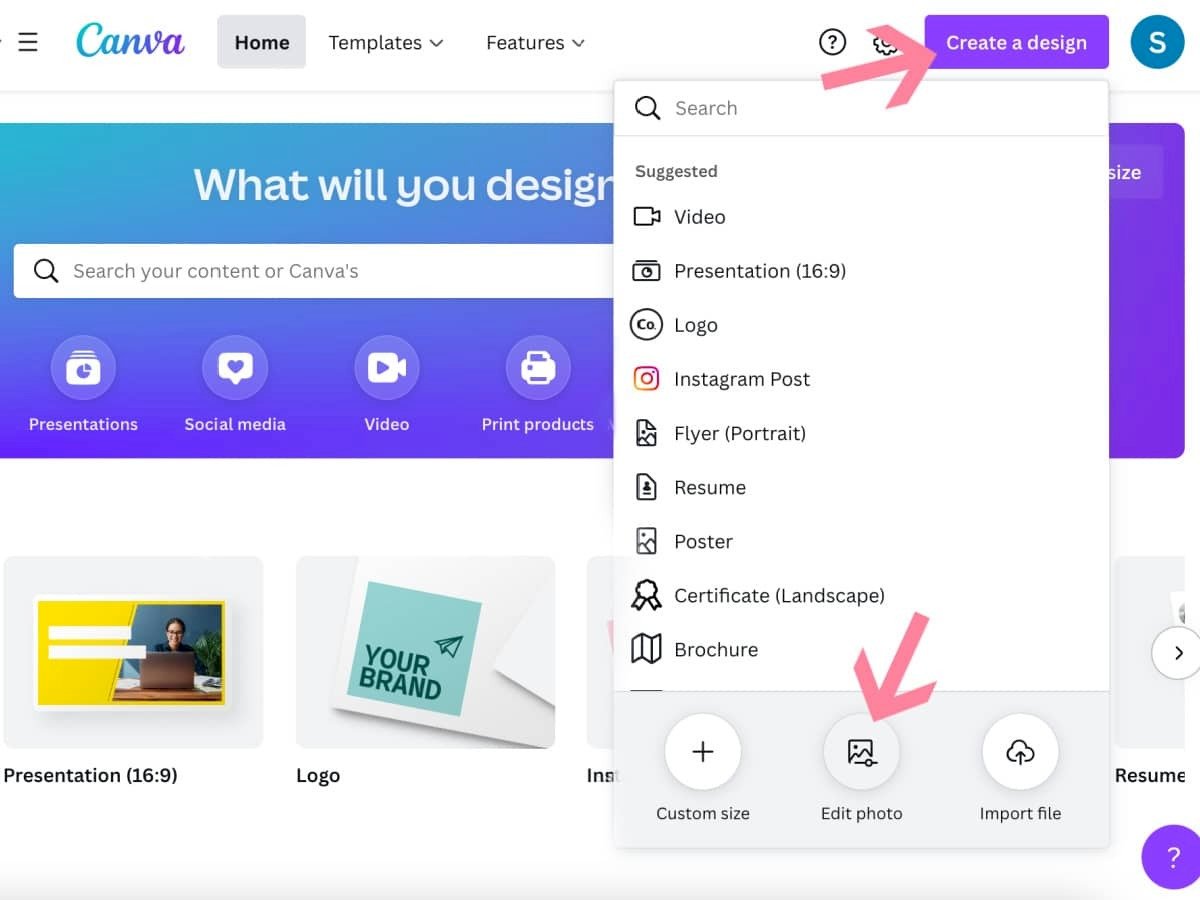Select the Print products category icon
Viewport: 1200px width, 900px height.
(x=537, y=366)
